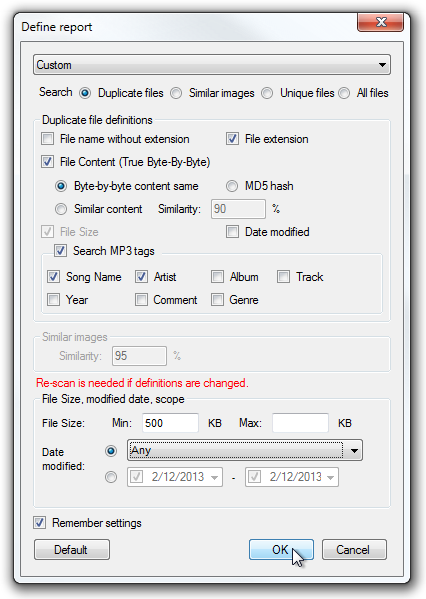The height and width of the screenshot is (599, 426).
Task: Open the Custom report type dropdown
Action: (x=212, y=65)
